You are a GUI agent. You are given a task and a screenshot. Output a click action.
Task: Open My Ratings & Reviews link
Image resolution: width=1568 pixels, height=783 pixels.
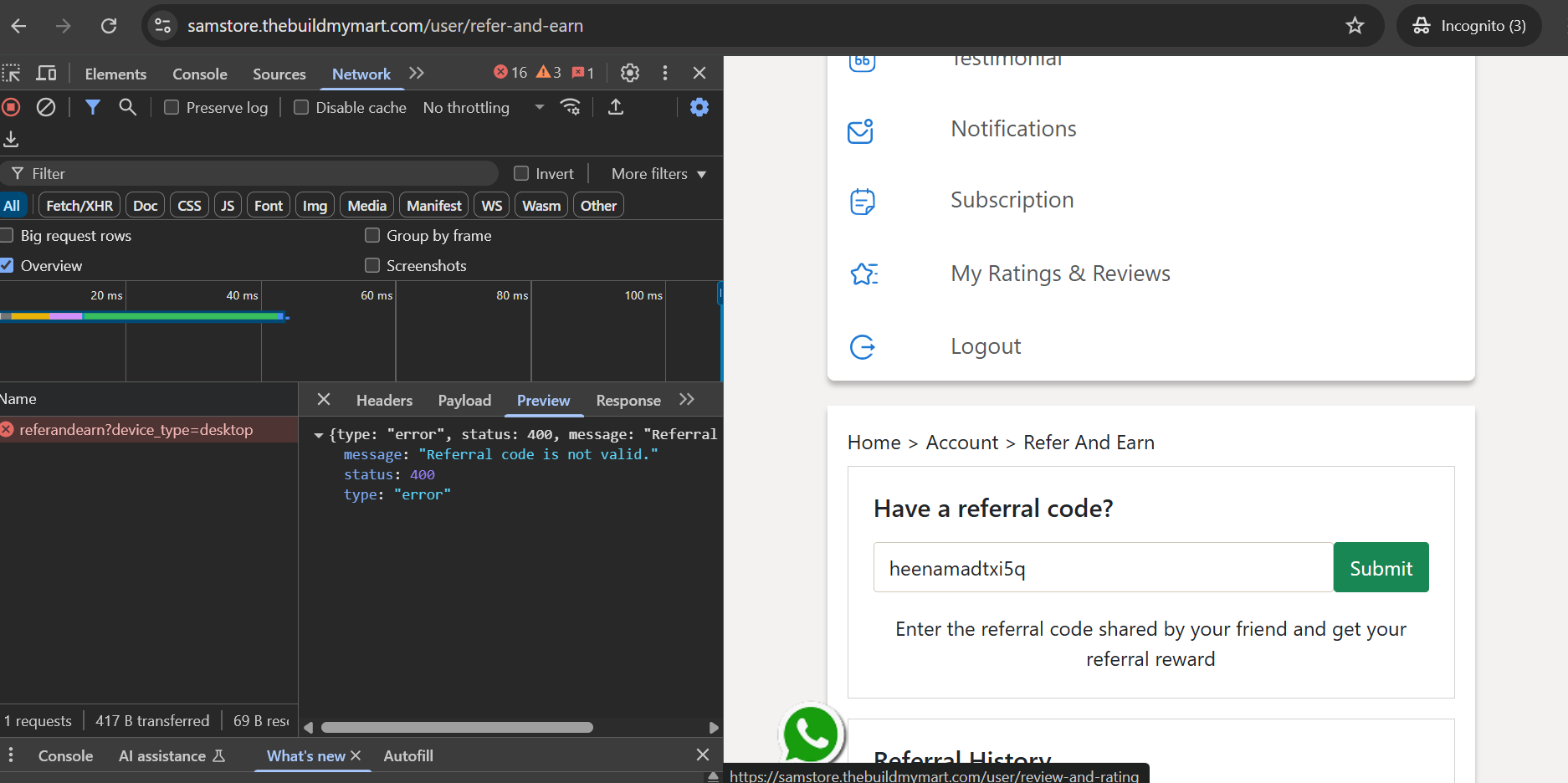pyautogui.click(x=1060, y=274)
